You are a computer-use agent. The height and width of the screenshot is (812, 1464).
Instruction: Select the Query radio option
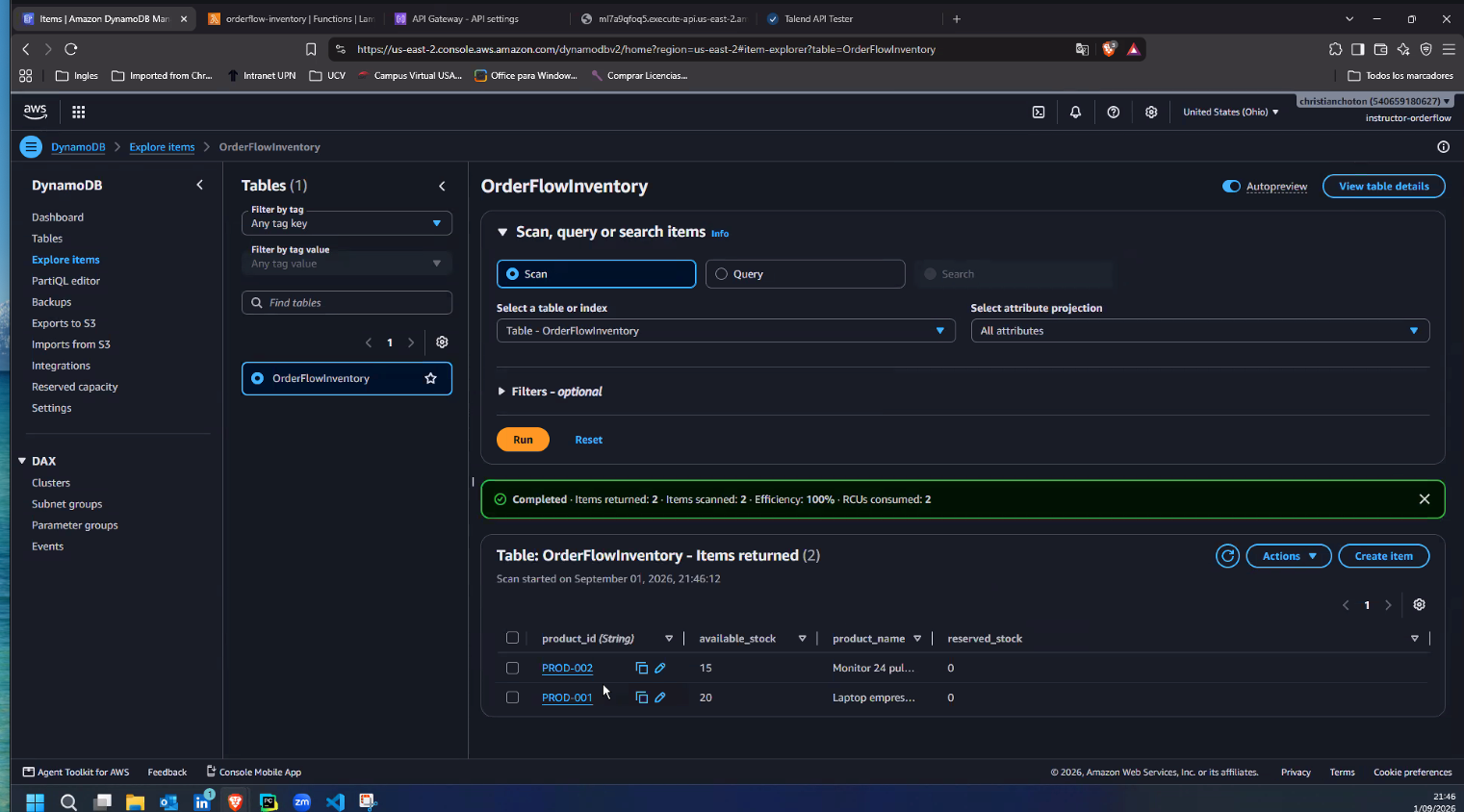tap(805, 274)
